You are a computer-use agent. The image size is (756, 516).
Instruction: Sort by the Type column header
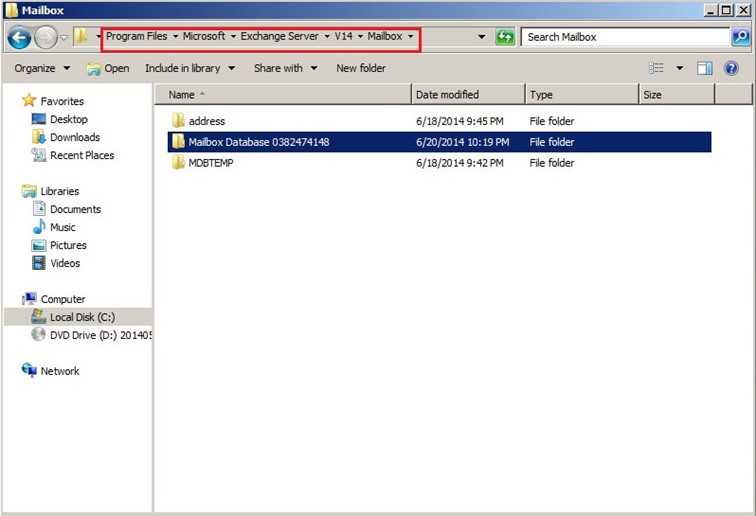point(582,95)
